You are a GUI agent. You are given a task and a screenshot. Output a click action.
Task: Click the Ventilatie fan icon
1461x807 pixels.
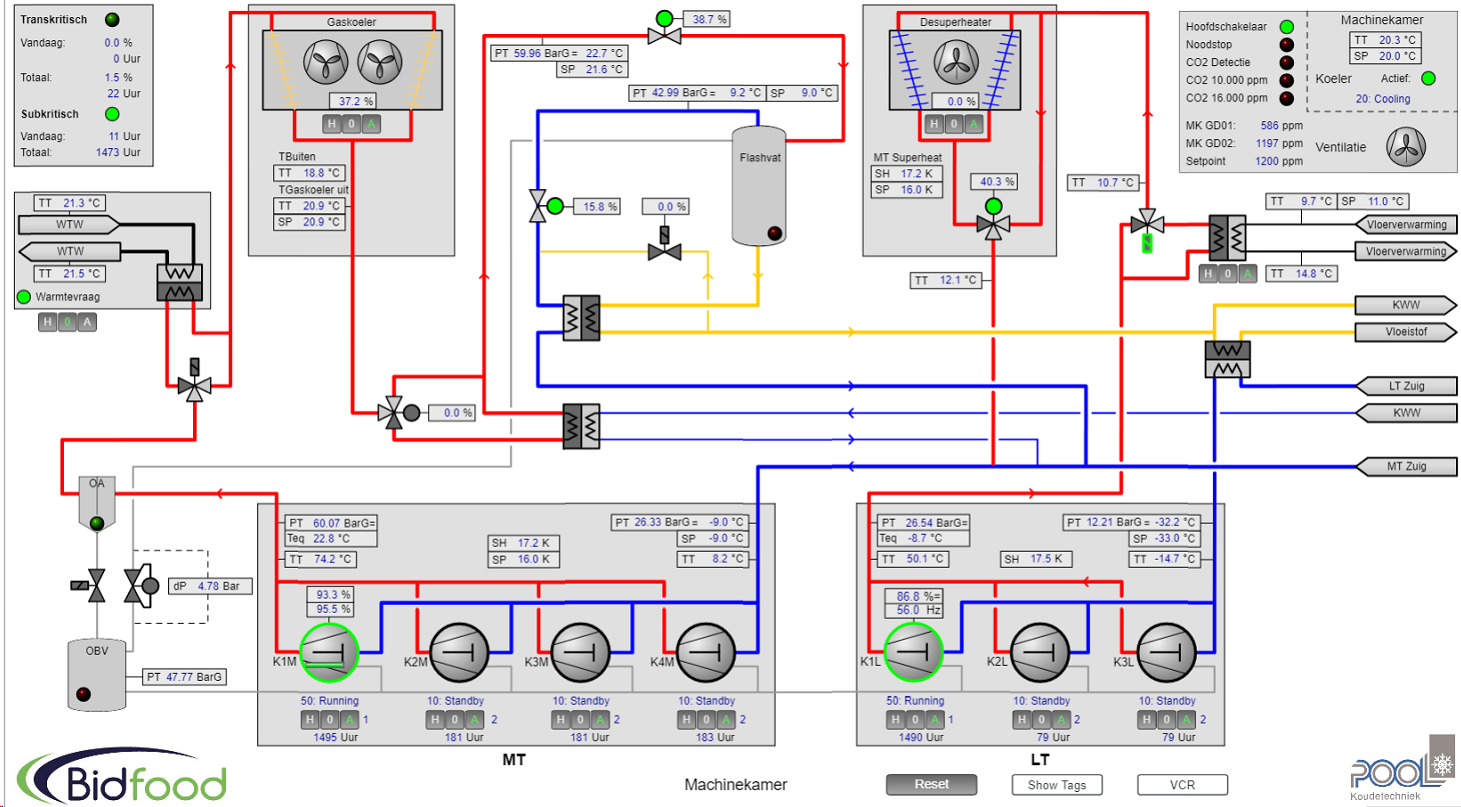pos(1405,146)
